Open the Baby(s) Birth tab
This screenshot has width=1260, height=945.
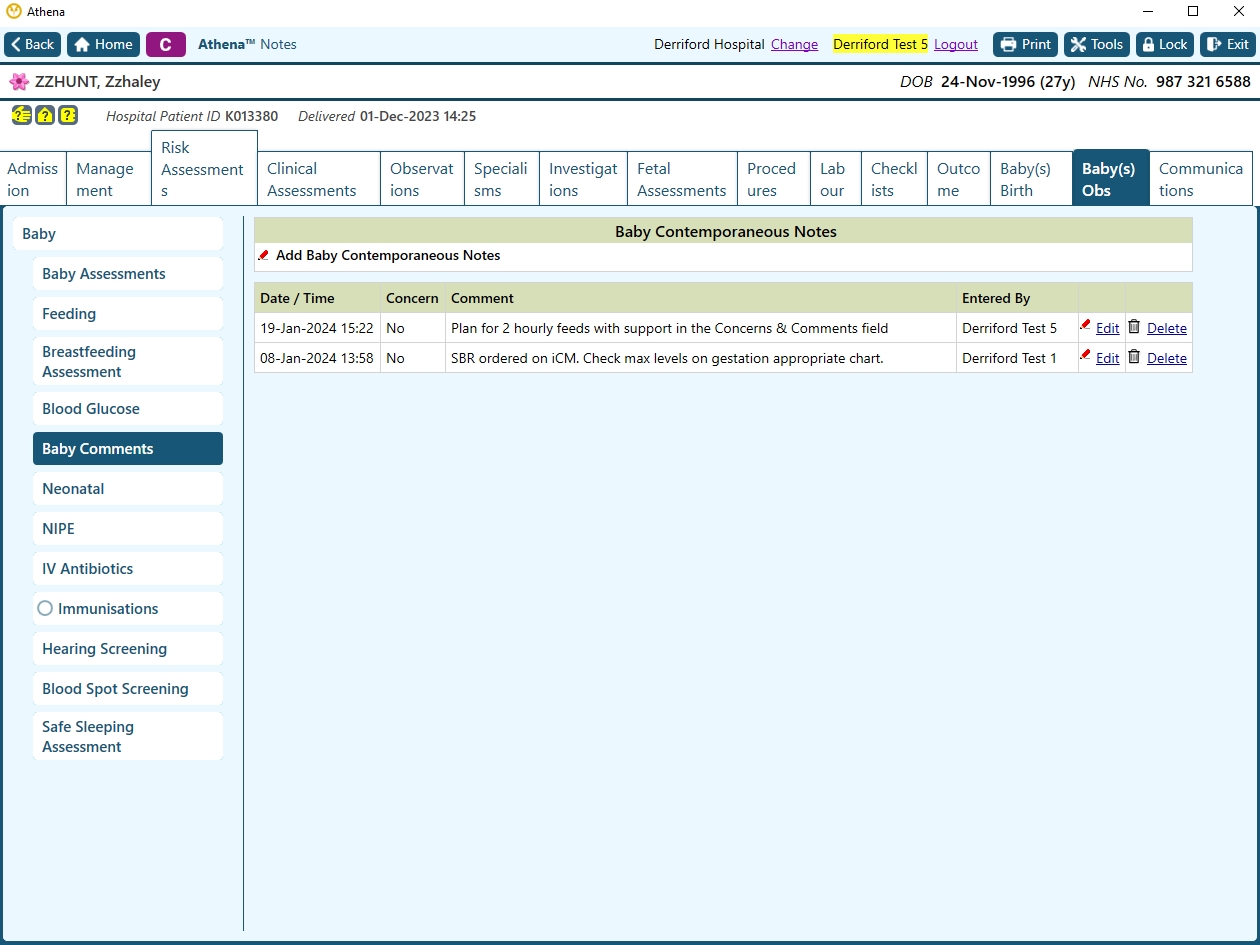tap(1031, 179)
